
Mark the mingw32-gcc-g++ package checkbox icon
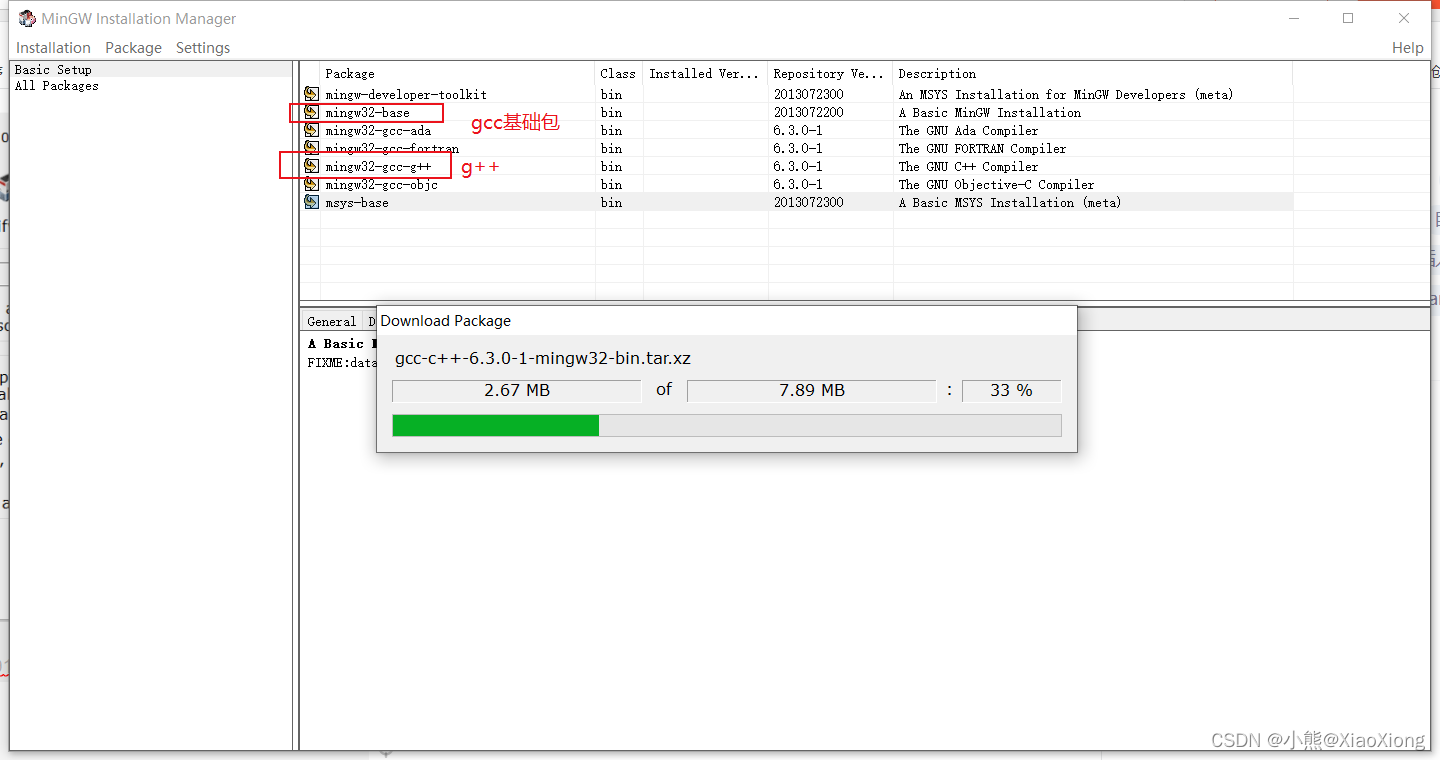click(311, 166)
